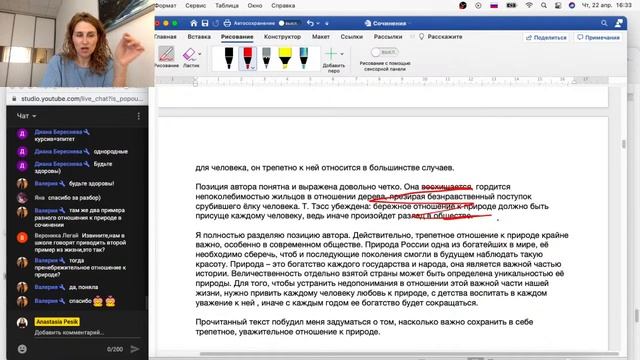Click the vertical document scrollbar

tap(623, 144)
